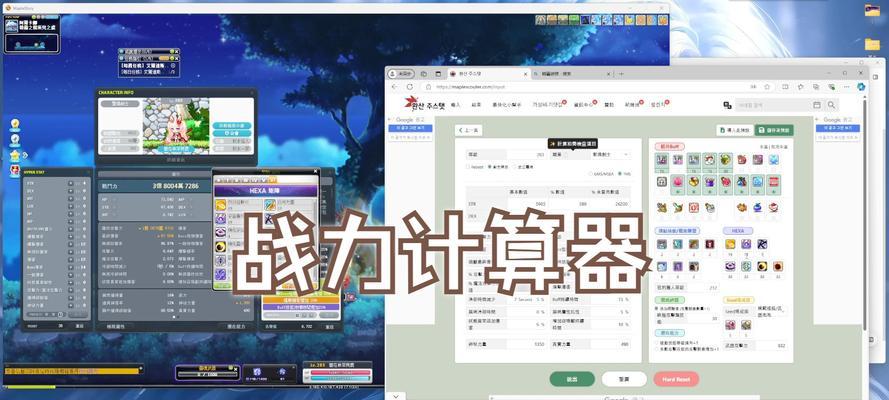The height and width of the screenshot is (400, 889).
Task: Click the top lightbulb icon on game's left edge
Action: (15, 124)
